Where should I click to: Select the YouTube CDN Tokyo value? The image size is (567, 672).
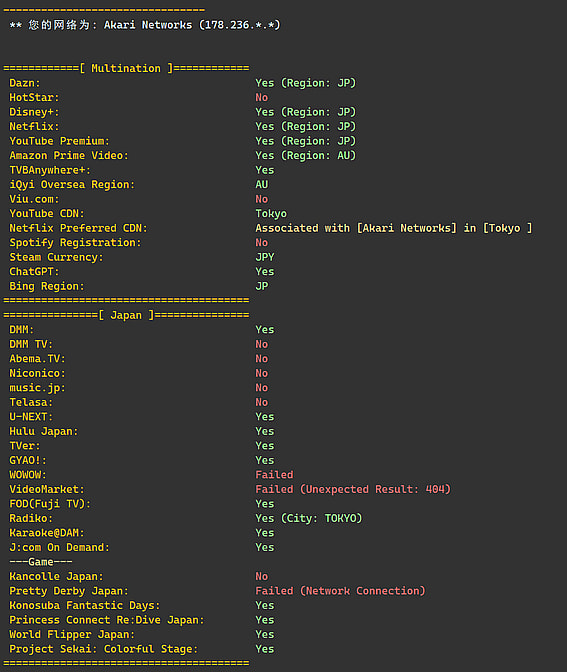pyautogui.click(x=271, y=213)
